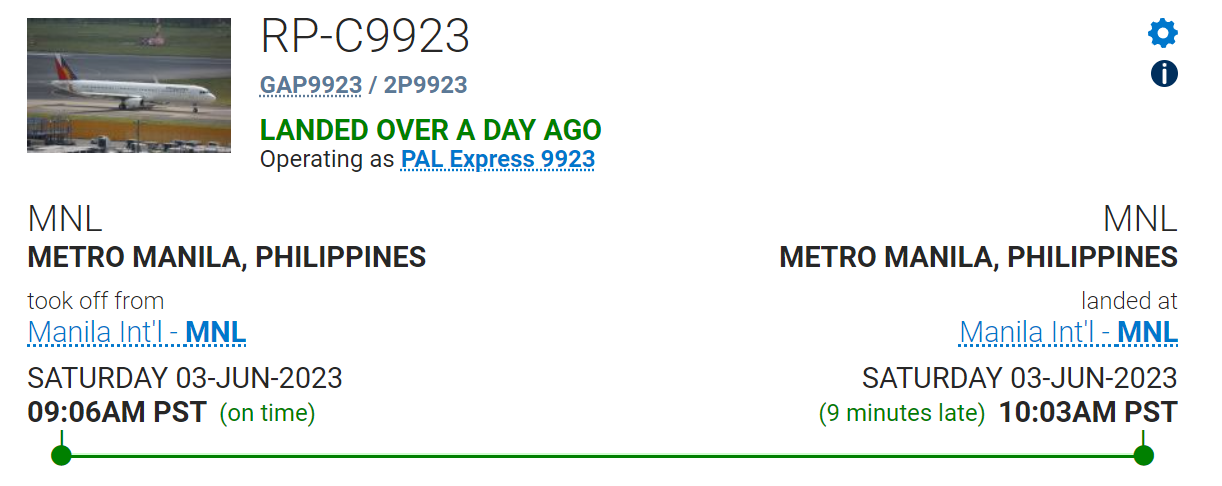Image resolution: width=1222 pixels, height=486 pixels.
Task: Click the arrival marker on the flight progress line
Action: click(1144, 456)
